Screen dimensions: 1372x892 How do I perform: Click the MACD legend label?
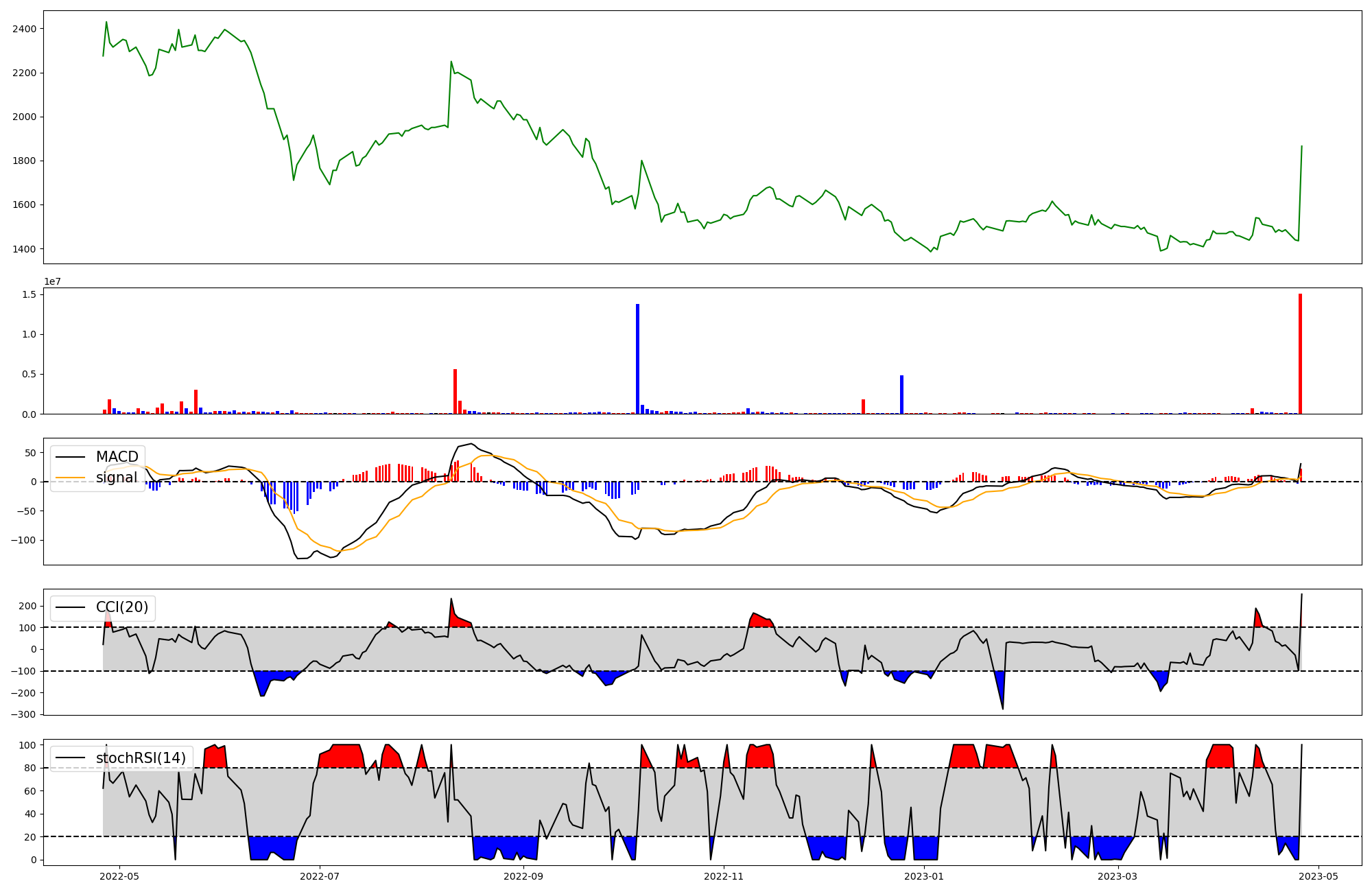(117, 457)
